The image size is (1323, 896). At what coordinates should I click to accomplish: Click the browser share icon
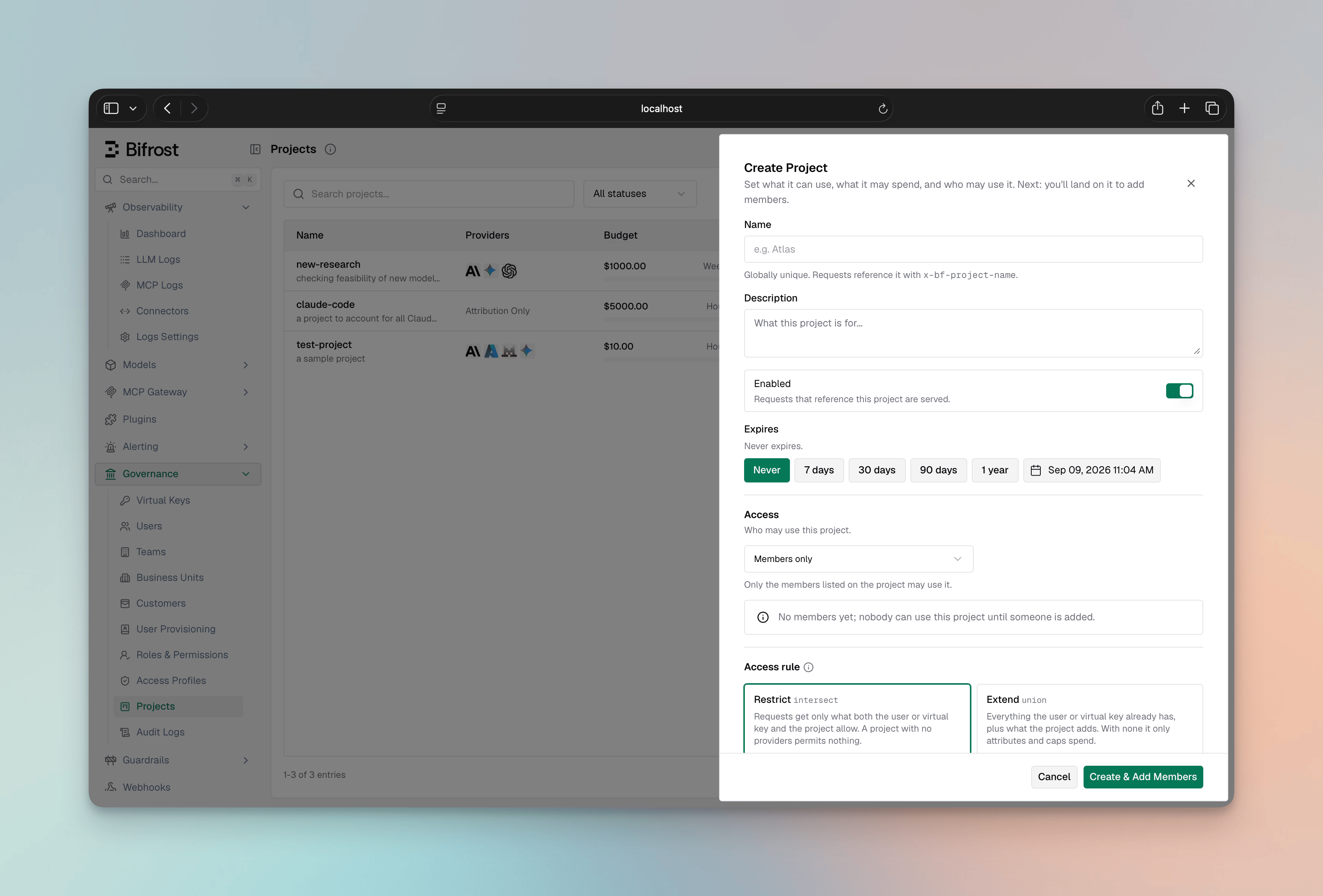(x=1157, y=108)
